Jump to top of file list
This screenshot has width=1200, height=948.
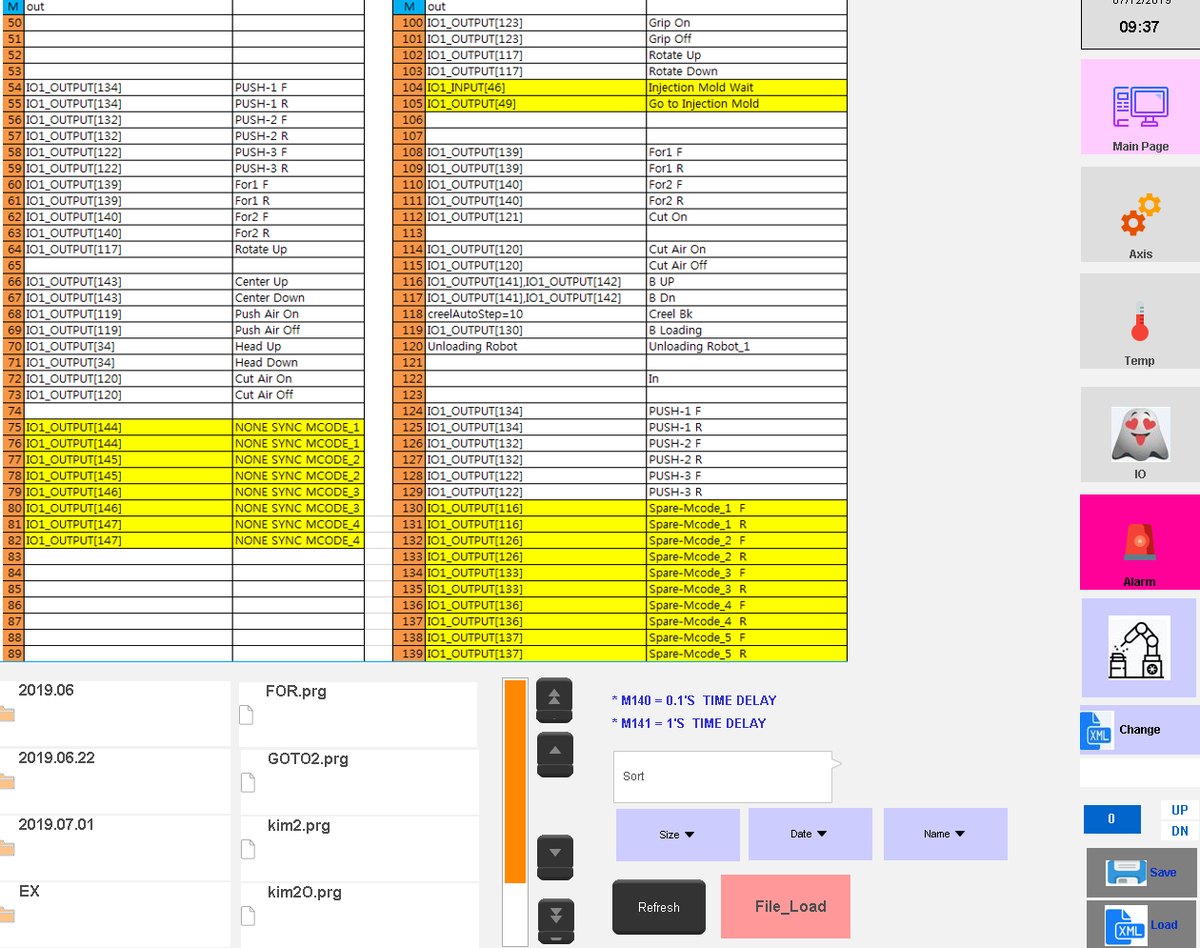pos(555,700)
